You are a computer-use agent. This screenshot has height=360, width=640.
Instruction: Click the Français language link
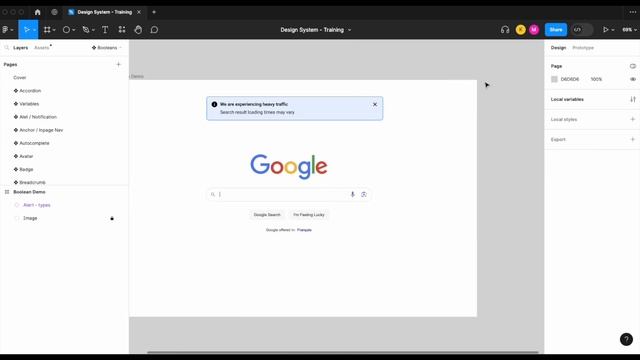(x=304, y=230)
